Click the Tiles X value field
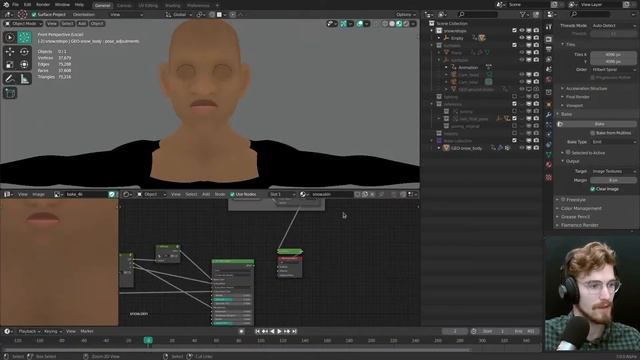640x360 pixels. 613,54
